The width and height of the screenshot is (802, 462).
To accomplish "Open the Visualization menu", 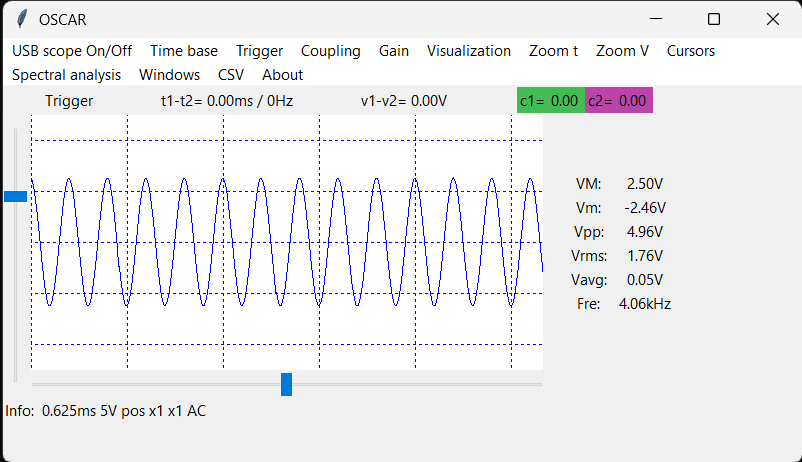I will click(469, 51).
